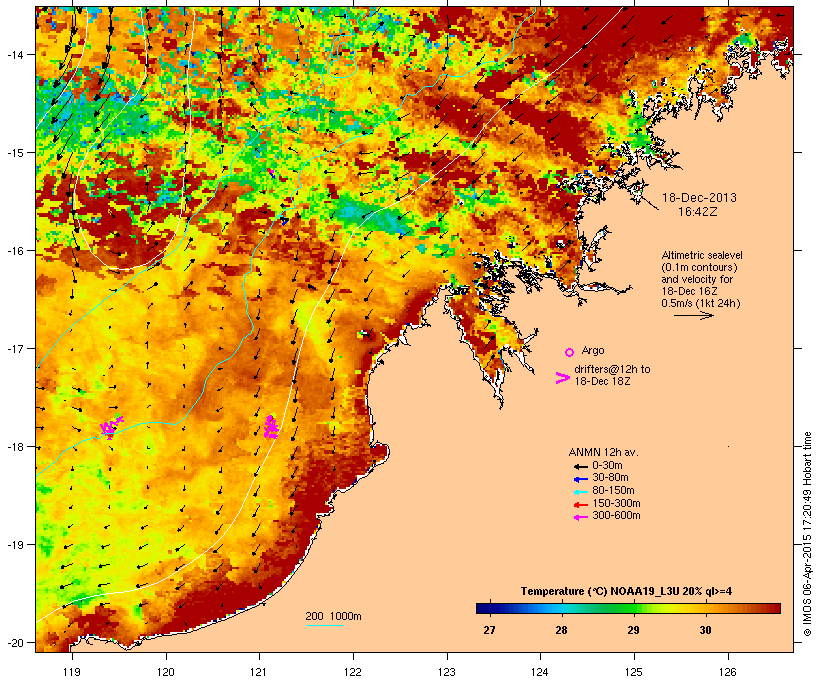Click the longitude label 126
The image size is (820, 680).
(x=728, y=672)
